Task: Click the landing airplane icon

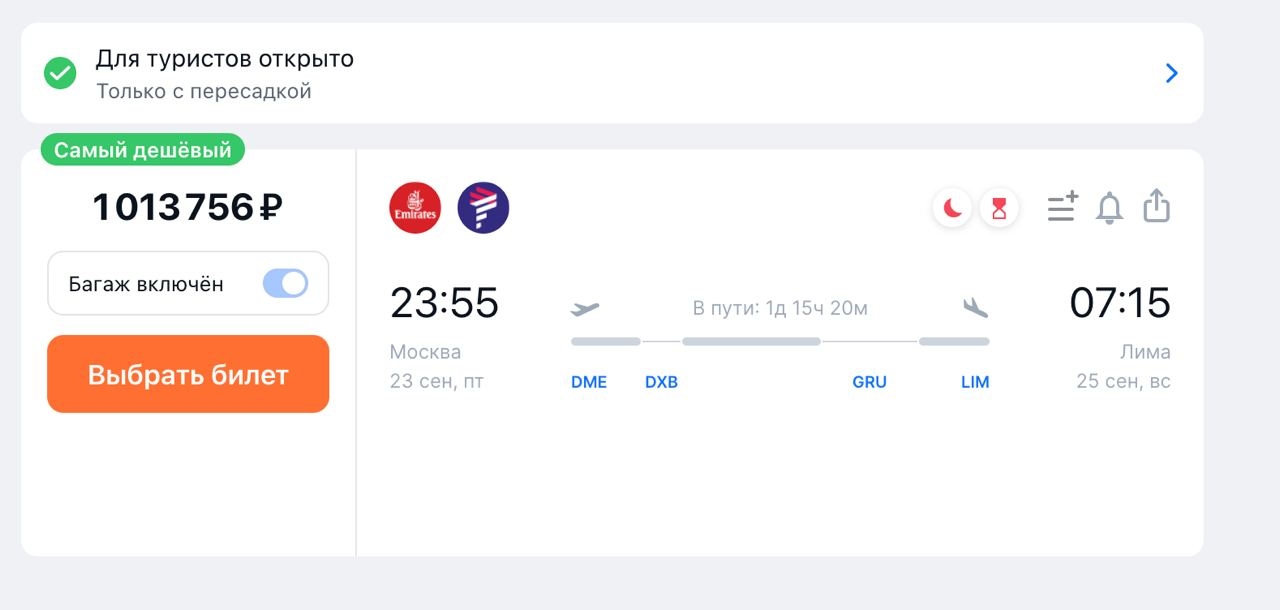Action: coord(975,308)
